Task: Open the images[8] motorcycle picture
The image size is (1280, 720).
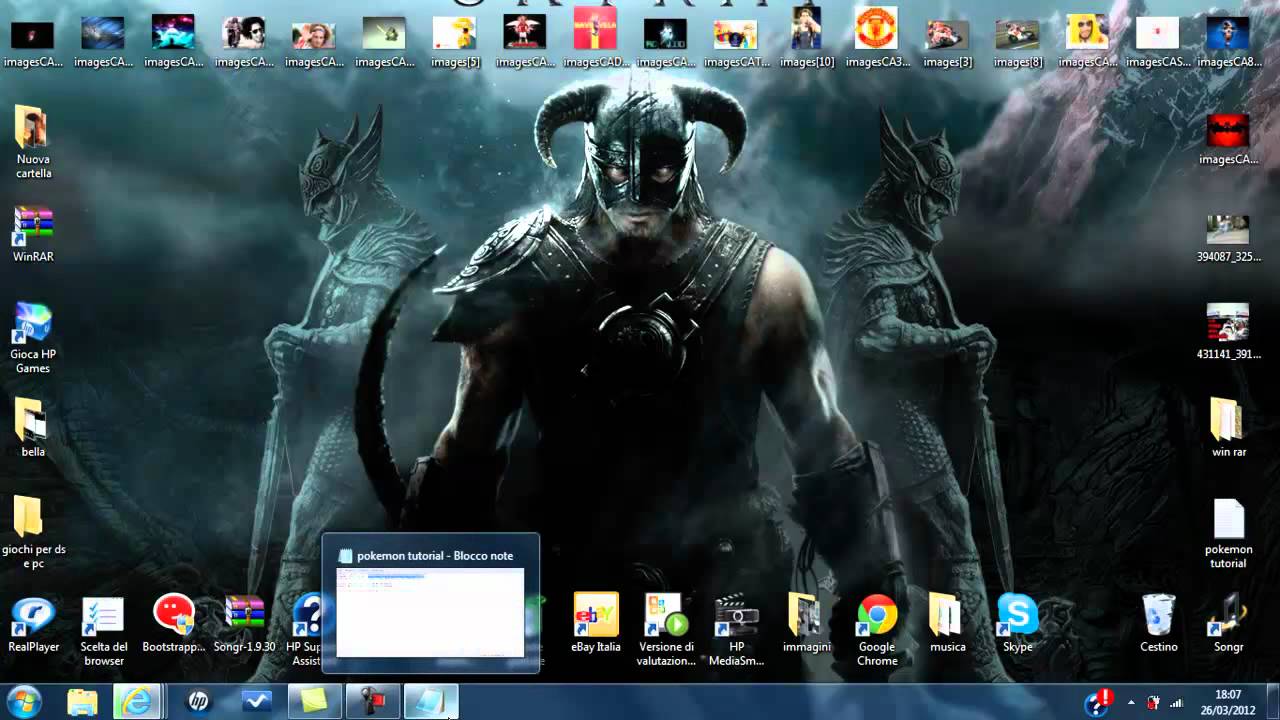Action: click(x=1017, y=40)
